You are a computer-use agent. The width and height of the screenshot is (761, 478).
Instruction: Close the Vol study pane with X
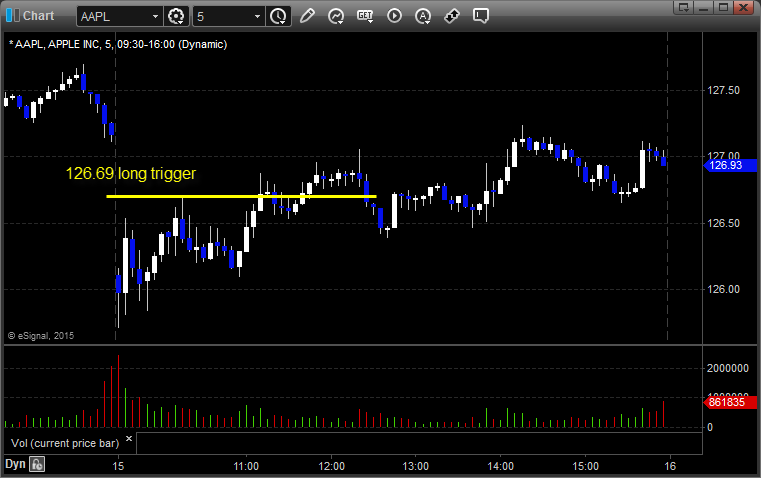(129, 439)
